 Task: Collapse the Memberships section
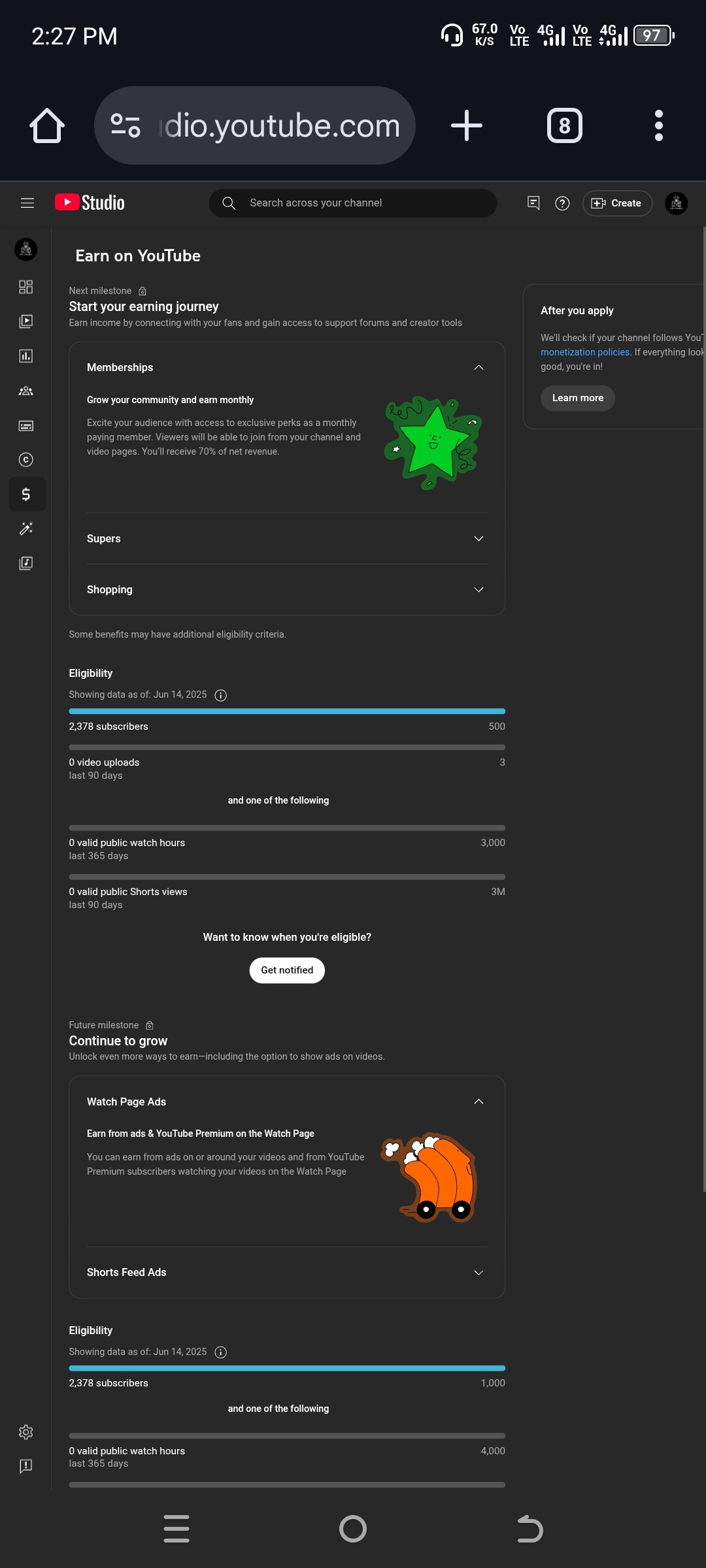[479, 367]
